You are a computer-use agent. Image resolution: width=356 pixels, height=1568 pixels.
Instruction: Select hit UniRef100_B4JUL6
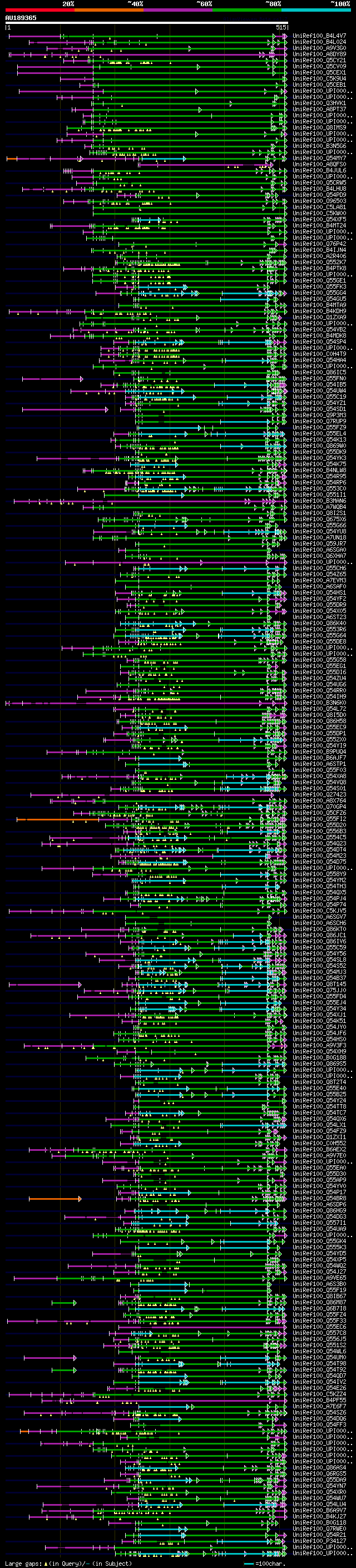(x=319, y=170)
